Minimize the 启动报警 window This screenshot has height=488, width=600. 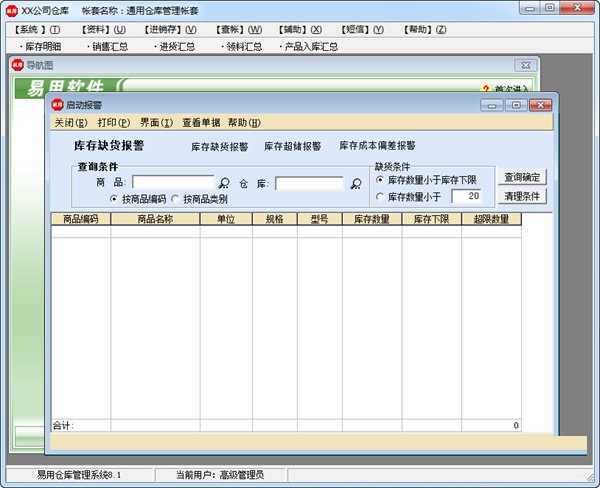click(492, 105)
